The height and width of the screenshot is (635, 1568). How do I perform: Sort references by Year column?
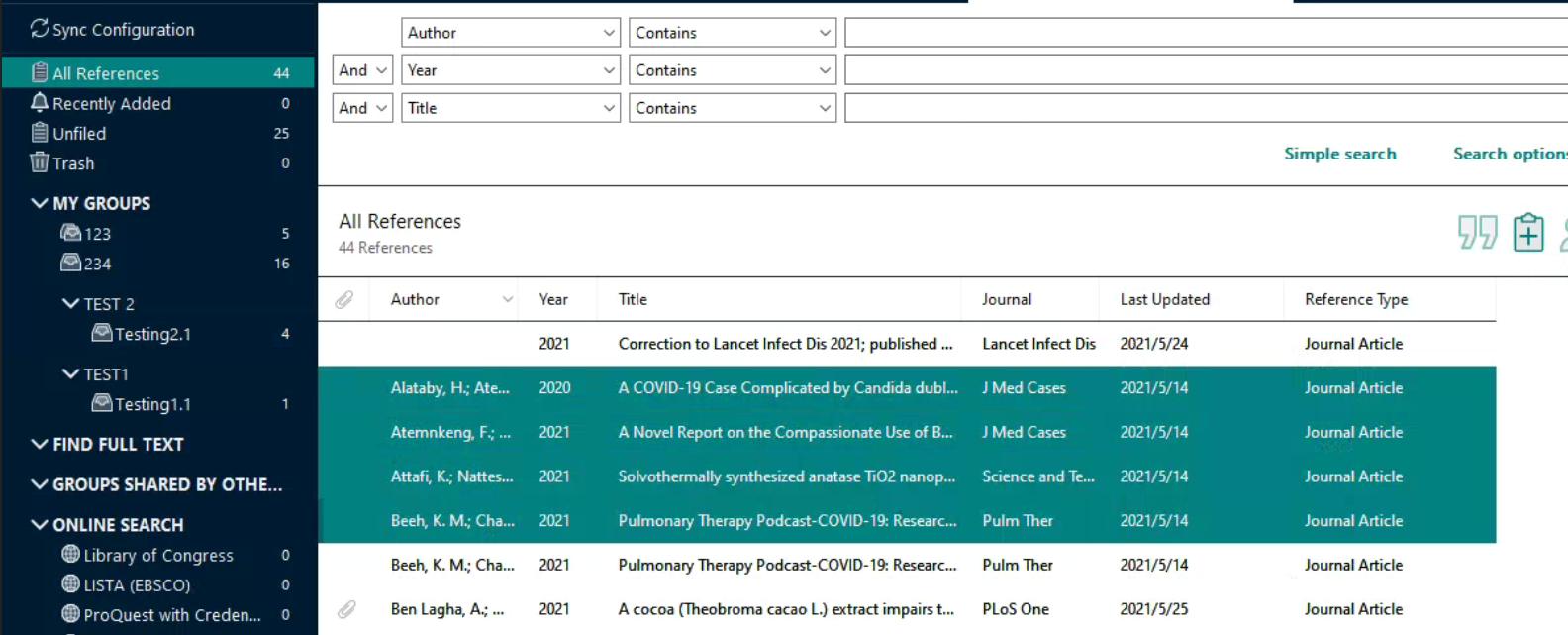(x=553, y=299)
